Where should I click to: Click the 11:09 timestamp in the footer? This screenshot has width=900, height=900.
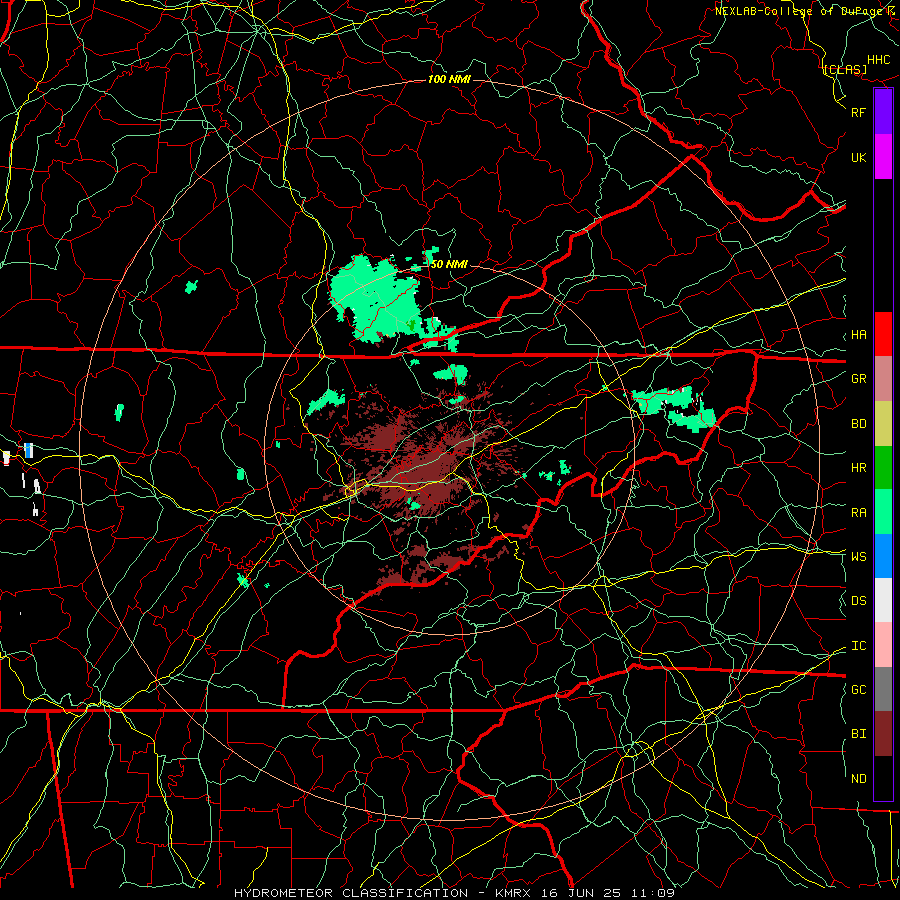654,893
